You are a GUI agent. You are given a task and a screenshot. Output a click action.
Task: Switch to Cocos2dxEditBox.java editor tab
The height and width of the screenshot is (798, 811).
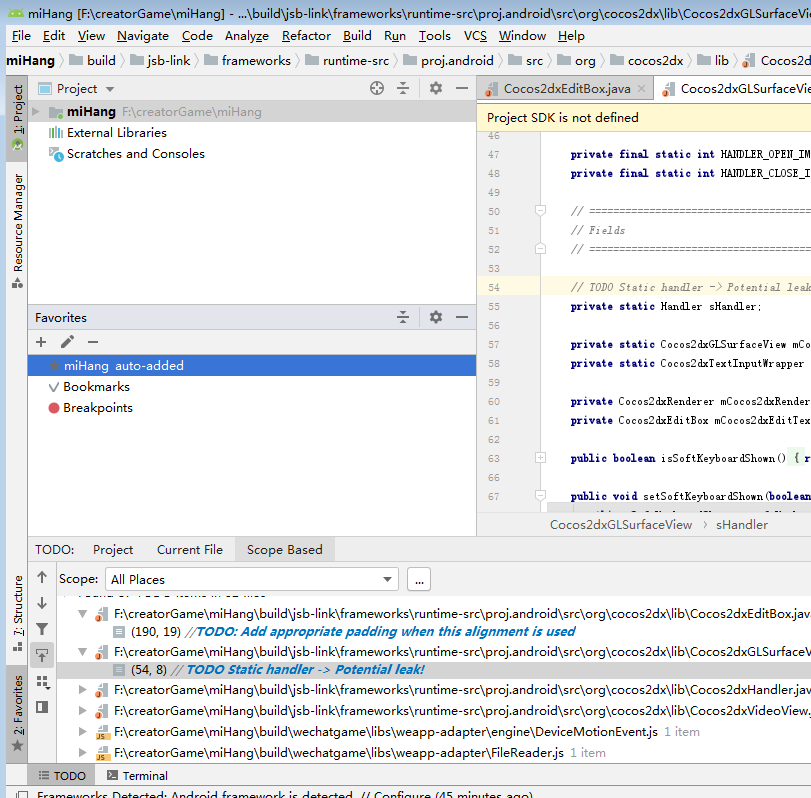tap(566, 89)
